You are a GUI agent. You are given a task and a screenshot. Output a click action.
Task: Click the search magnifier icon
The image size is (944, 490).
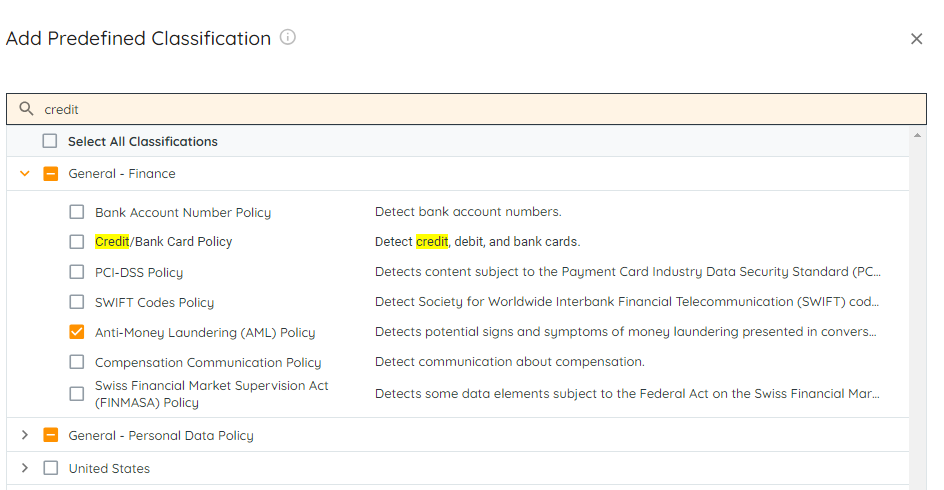[27, 109]
